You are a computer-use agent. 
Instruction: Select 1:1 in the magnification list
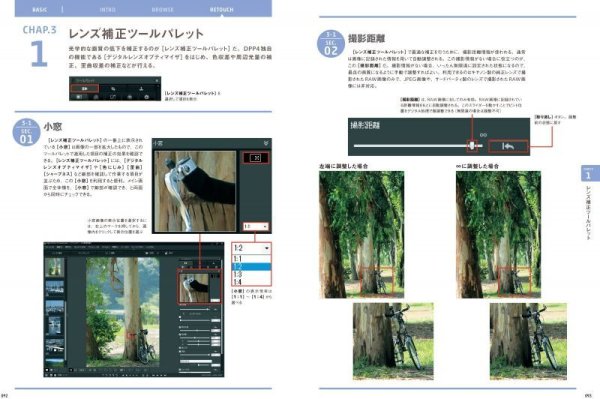click(251, 259)
